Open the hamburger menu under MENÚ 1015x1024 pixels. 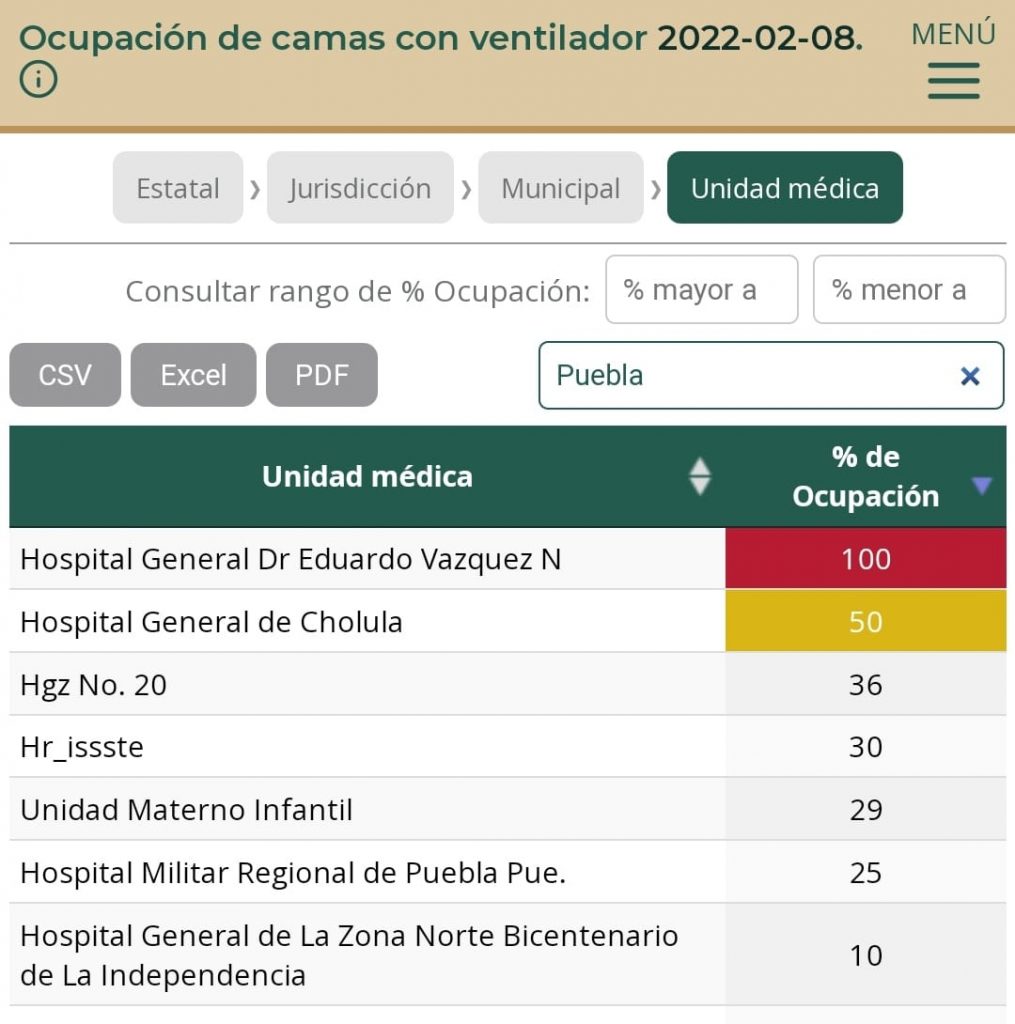pos(953,82)
